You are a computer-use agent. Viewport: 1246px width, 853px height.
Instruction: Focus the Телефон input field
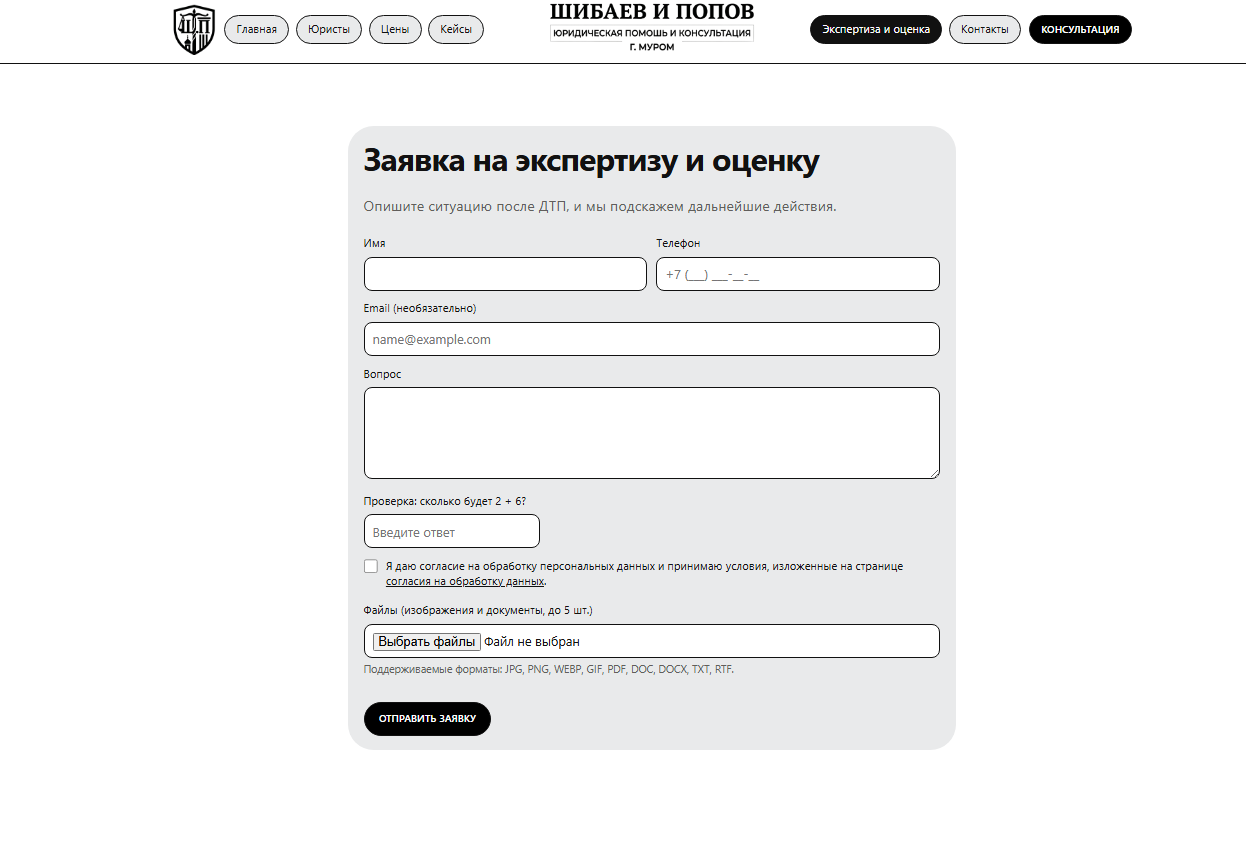pos(798,274)
